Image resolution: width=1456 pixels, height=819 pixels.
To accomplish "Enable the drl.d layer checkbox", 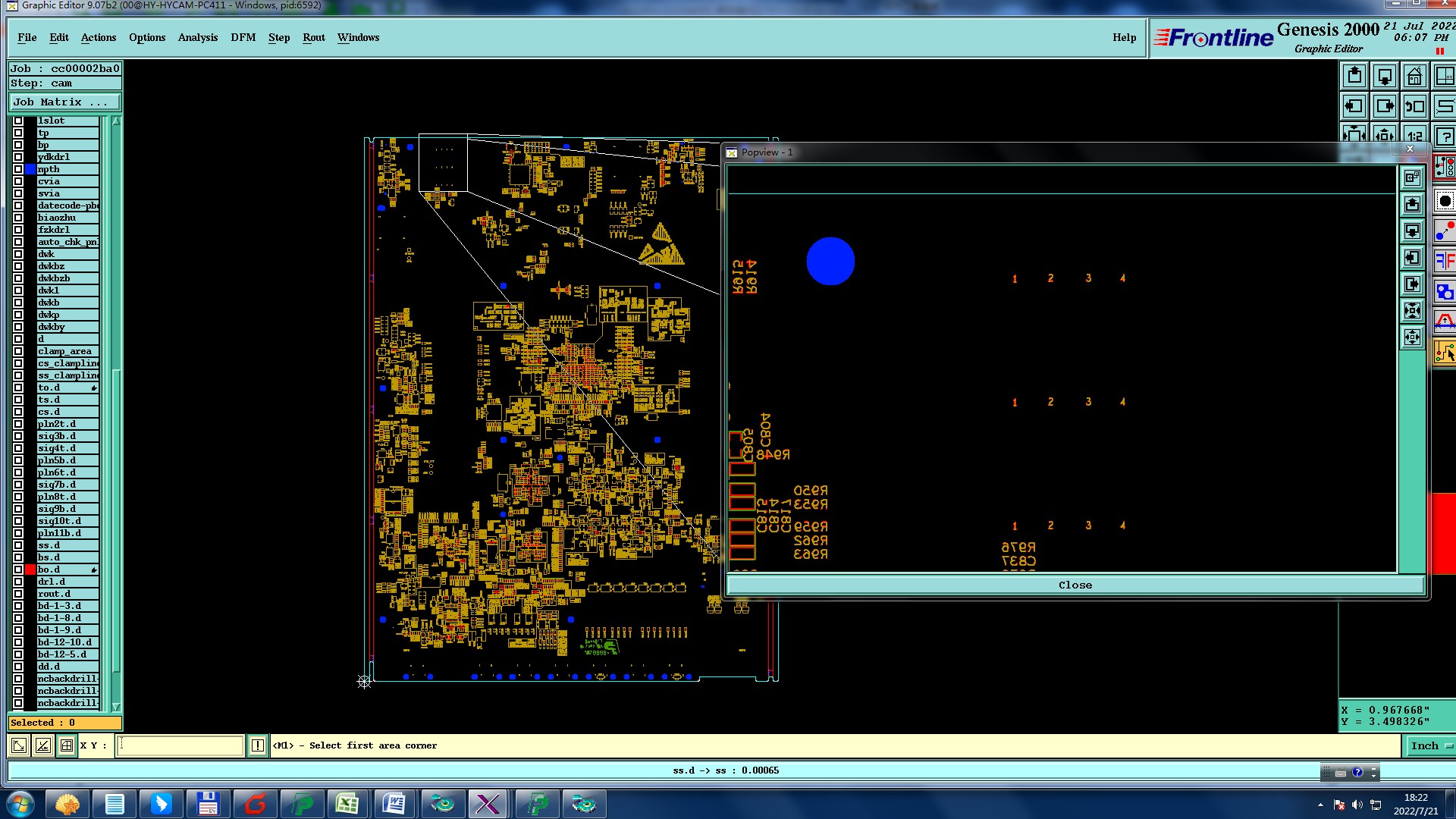I will [x=18, y=582].
